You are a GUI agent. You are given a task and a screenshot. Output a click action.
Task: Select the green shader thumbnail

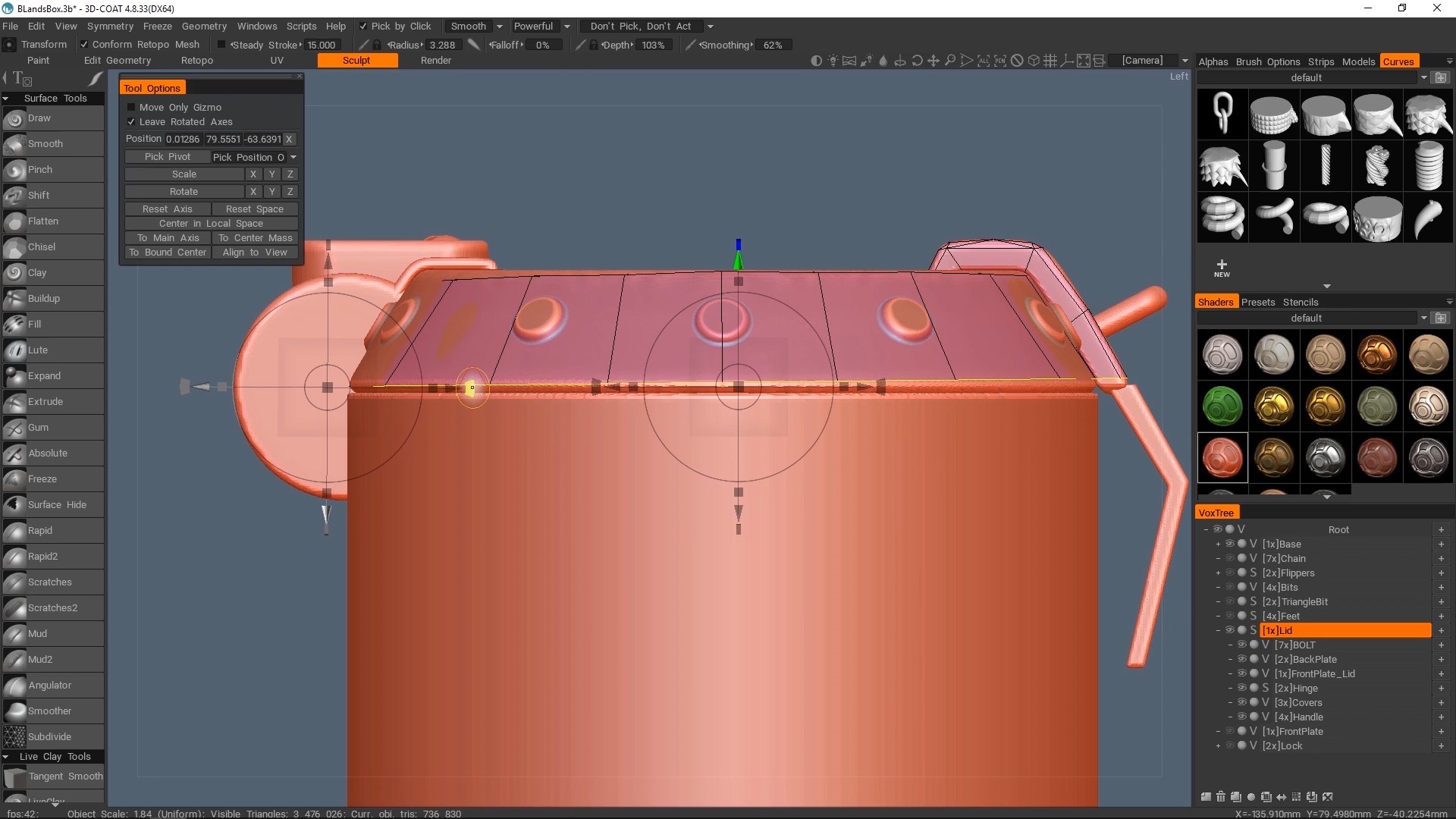click(1222, 406)
